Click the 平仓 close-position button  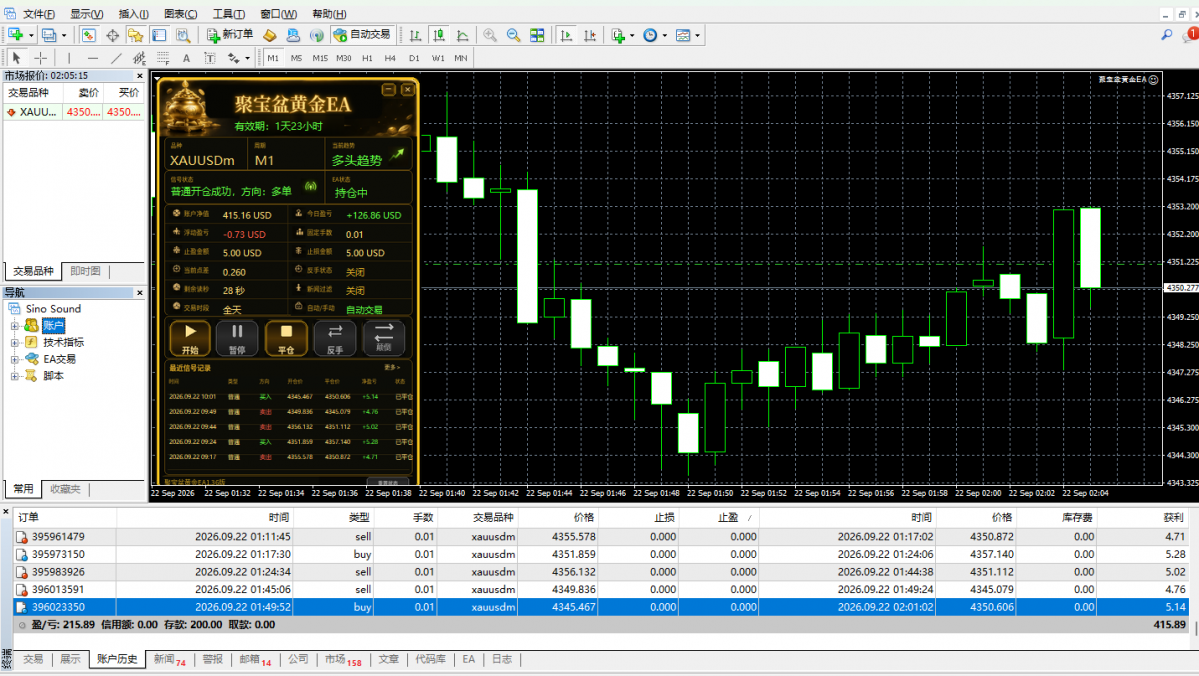point(286,339)
